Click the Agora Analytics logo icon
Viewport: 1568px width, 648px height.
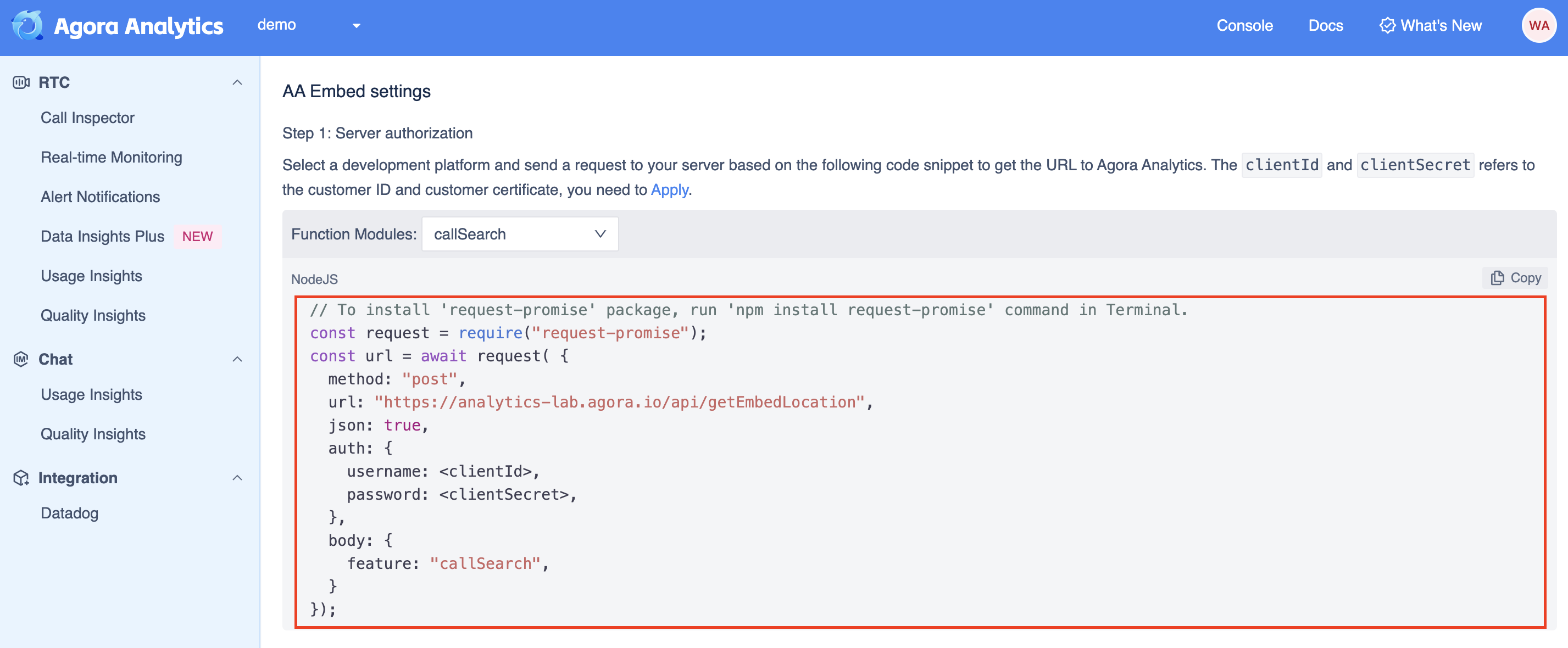click(27, 26)
